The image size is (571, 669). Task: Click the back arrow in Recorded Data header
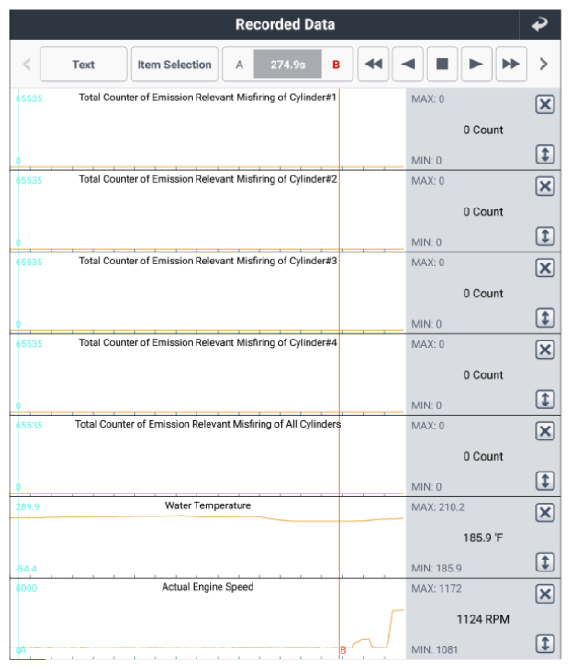540,24
